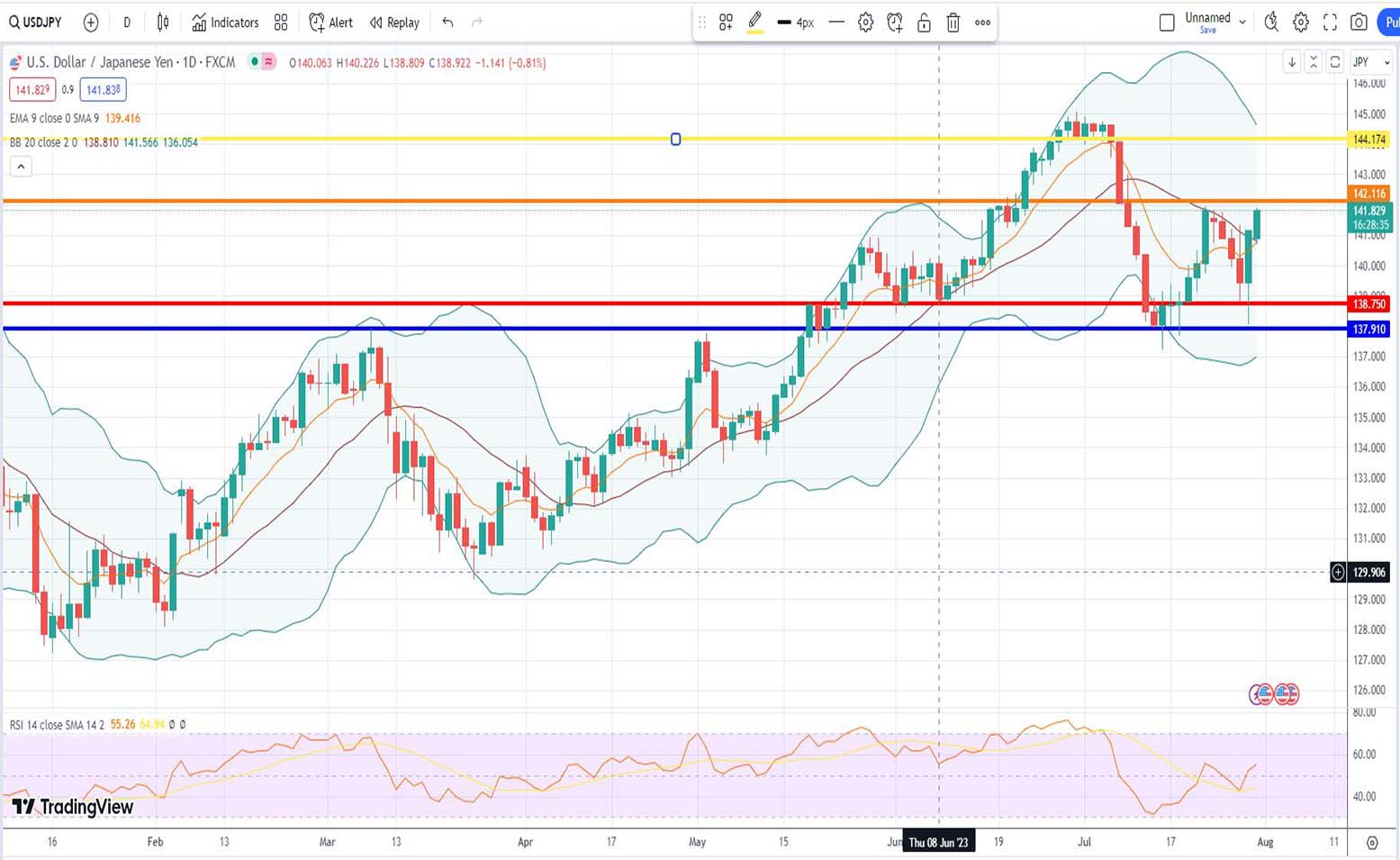Viewport: 1400px width, 860px height.
Task: Open drawing settings gear in floating toolbar
Action: pyautogui.click(x=865, y=23)
